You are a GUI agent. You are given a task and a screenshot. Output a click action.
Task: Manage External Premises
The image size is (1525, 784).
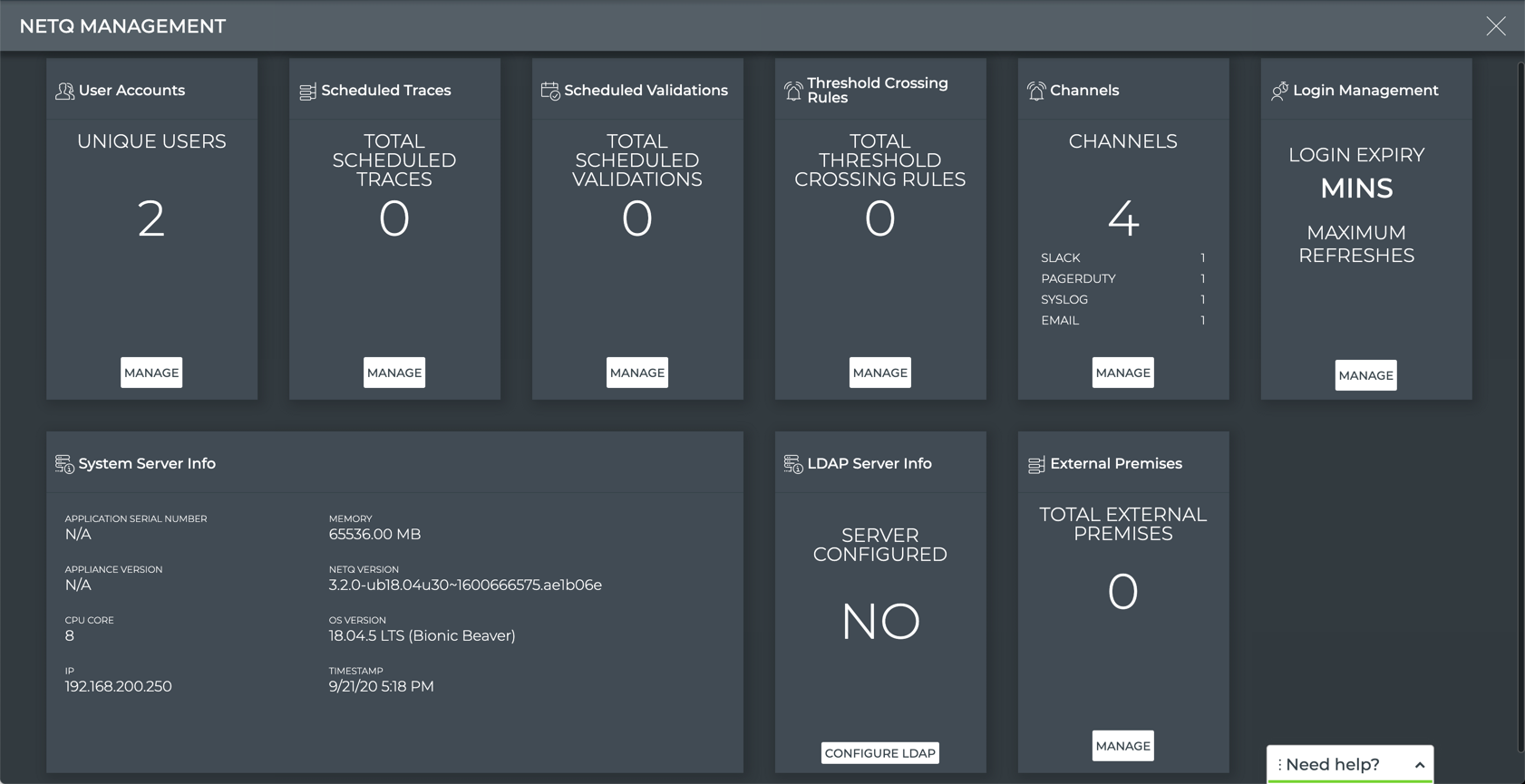pyautogui.click(x=1122, y=746)
